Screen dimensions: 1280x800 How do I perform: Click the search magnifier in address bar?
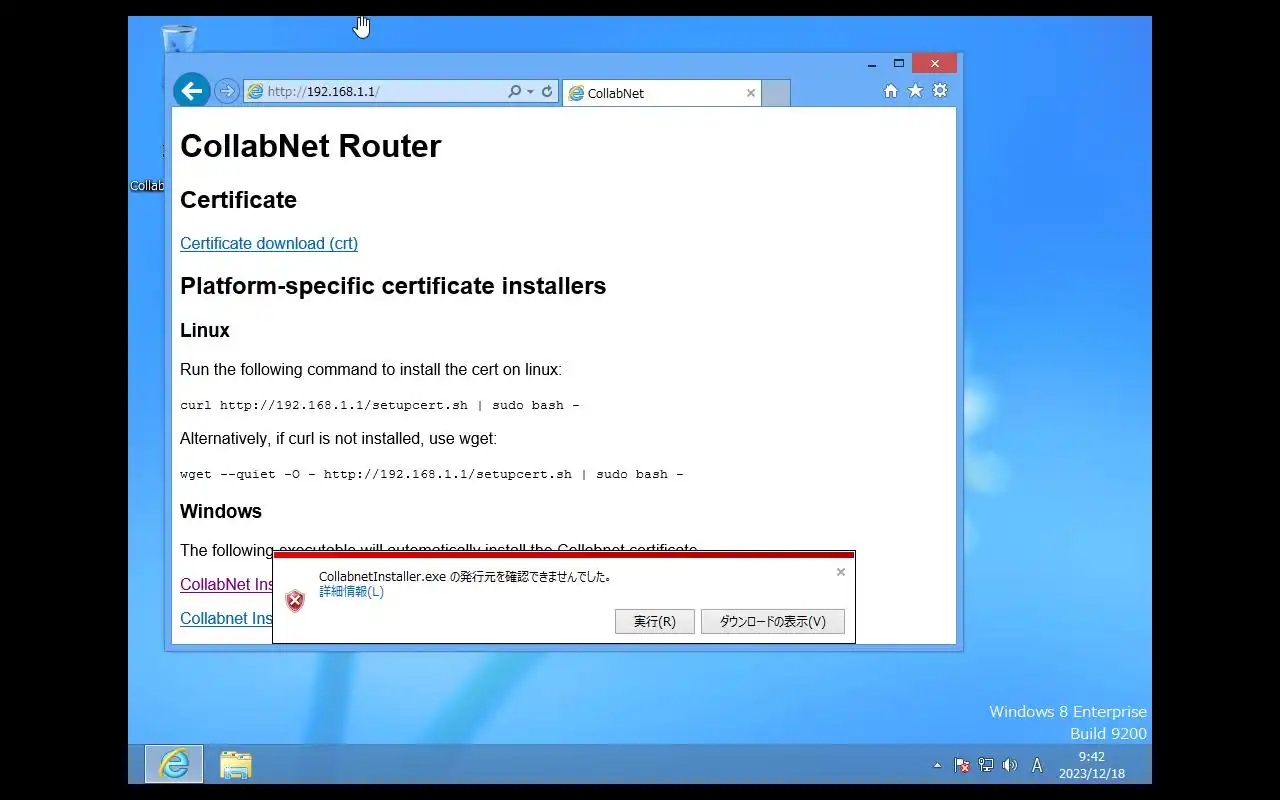pyautogui.click(x=514, y=91)
